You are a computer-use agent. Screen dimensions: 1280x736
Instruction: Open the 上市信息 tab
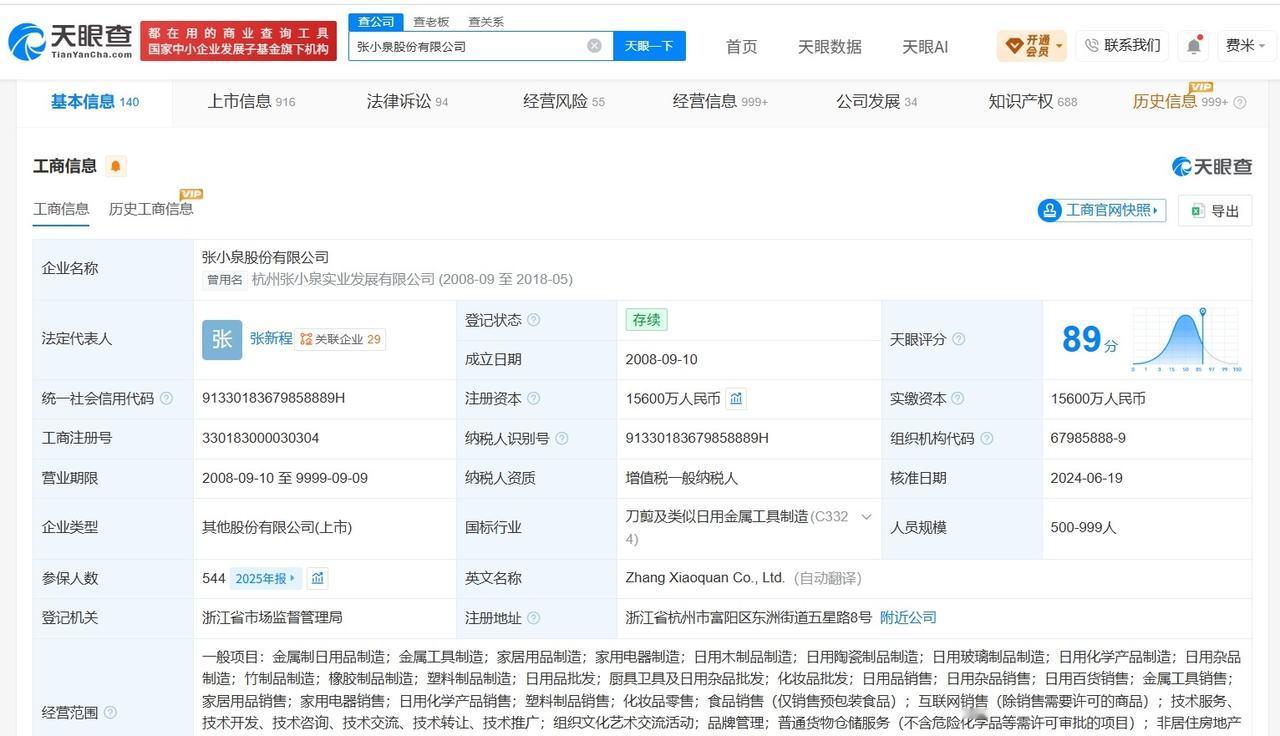click(251, 102)
